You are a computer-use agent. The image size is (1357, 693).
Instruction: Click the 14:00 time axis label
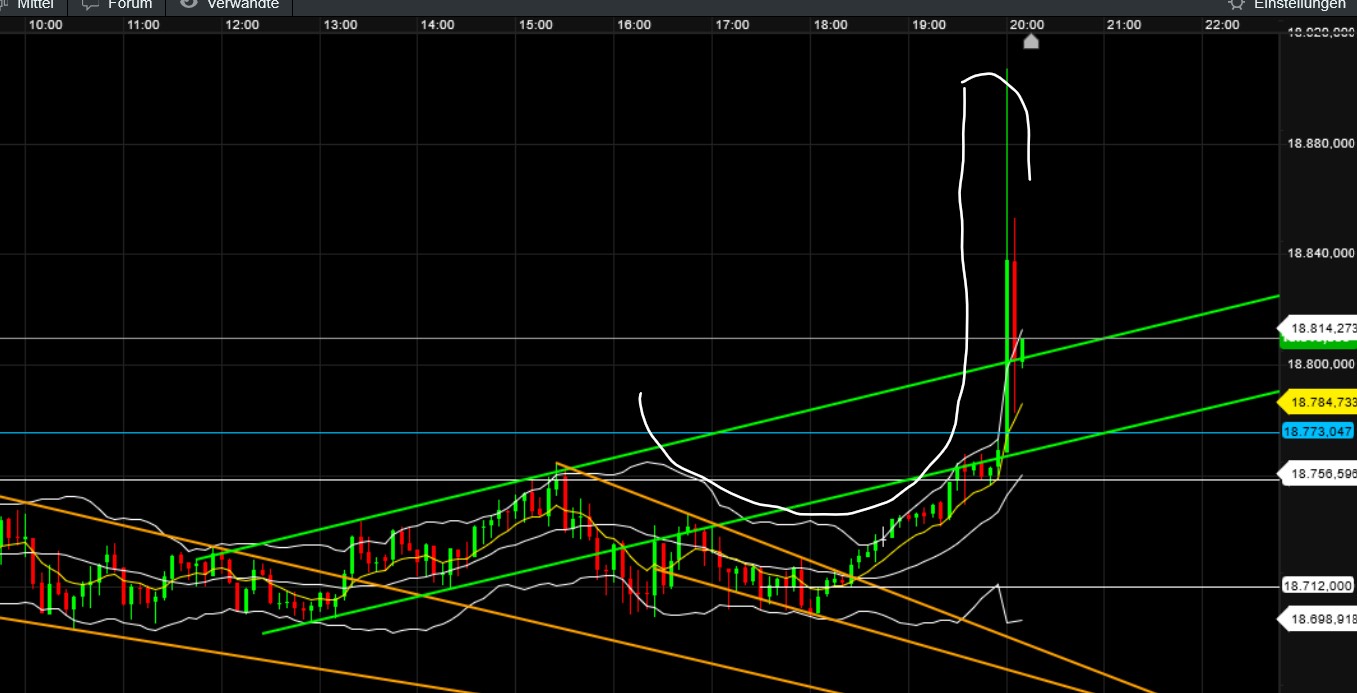tap(438, 25)
